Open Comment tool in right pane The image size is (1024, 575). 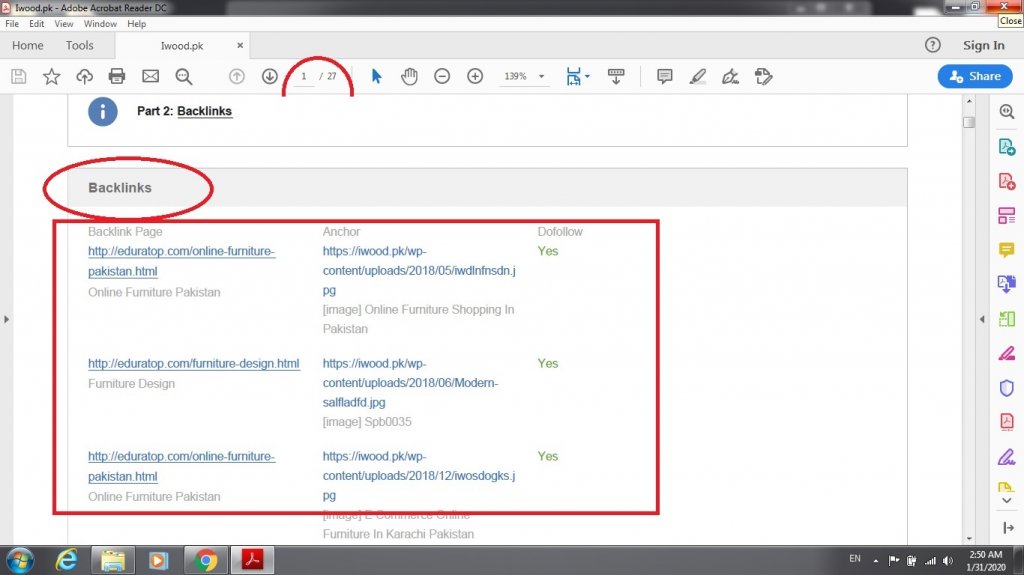click(1006, 250)
